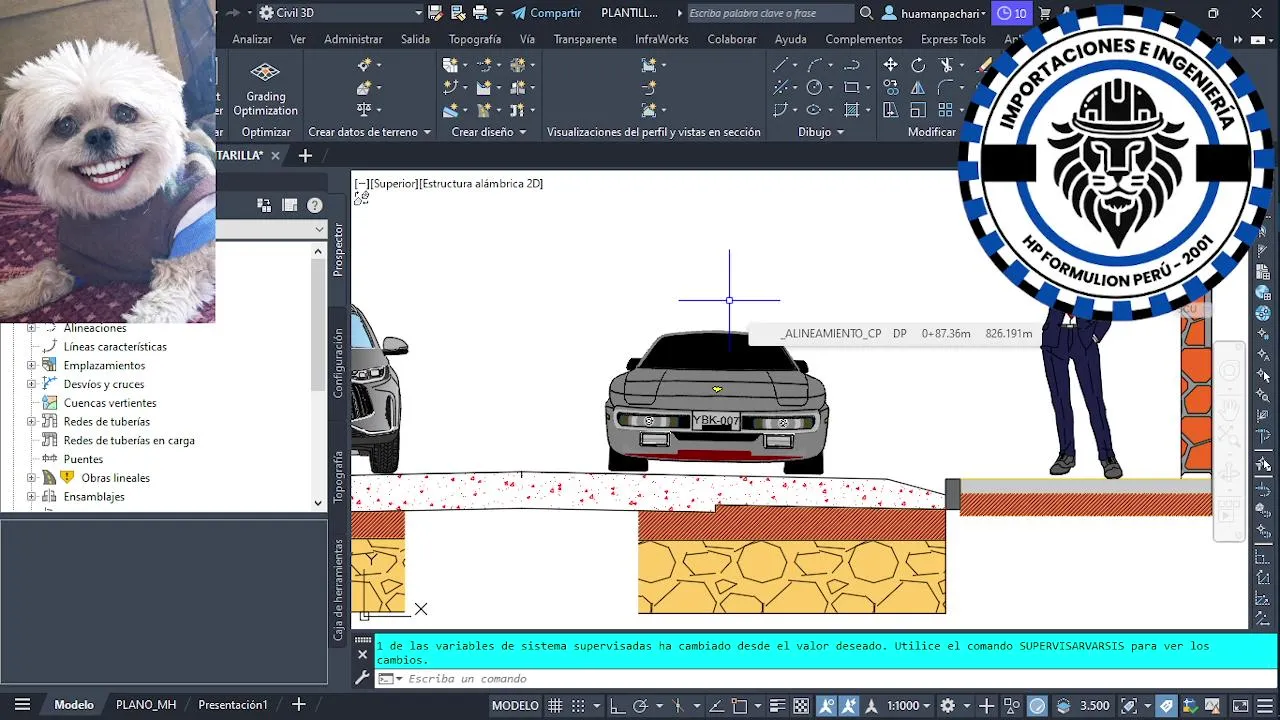Expand the Obras lineales tree node
This screenshot has width=1280, height=720.
point(31,478)
